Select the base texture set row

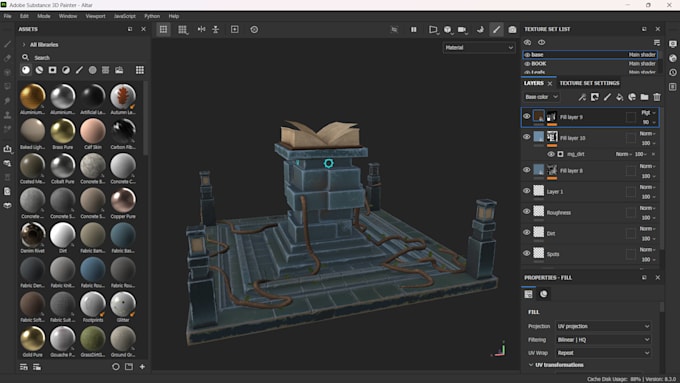click(590, 55)
